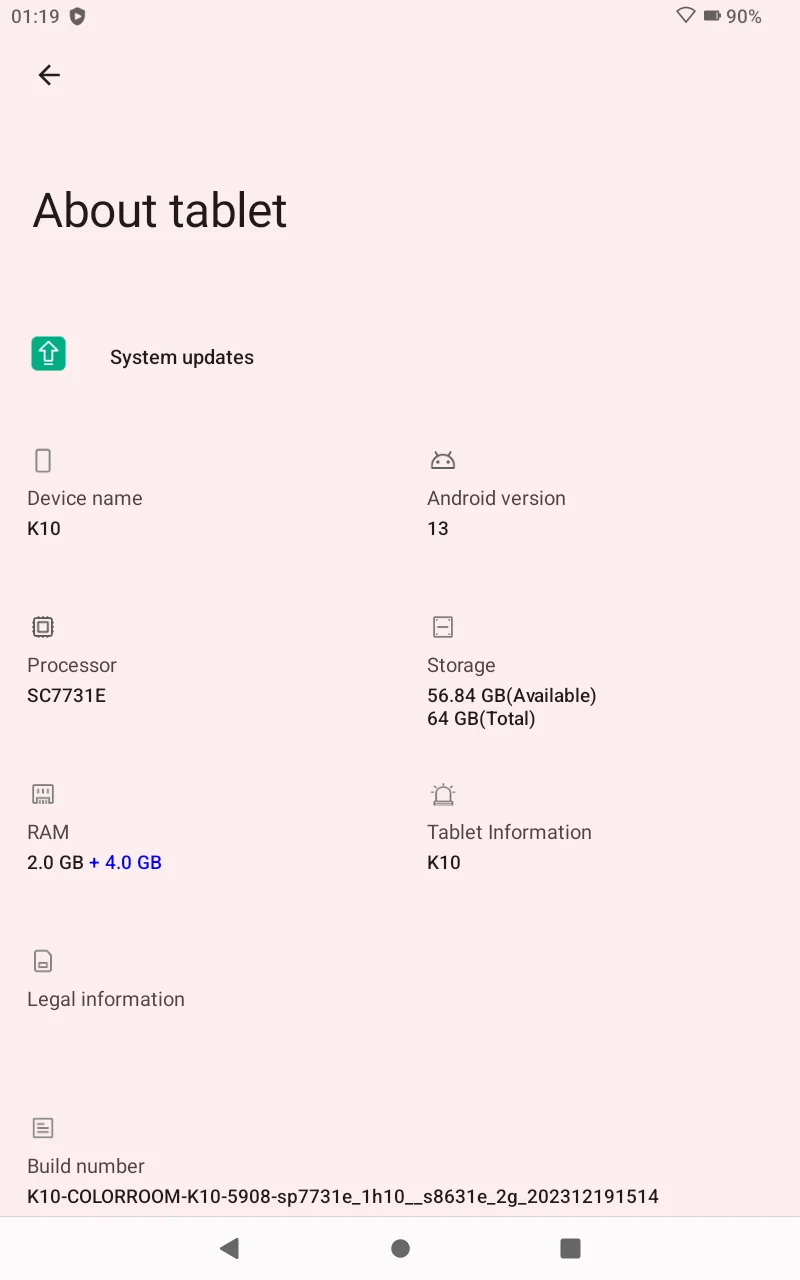The image size is (800, 1280).
Task: Tap the Tablet Information alarm icon
Action: coord(442,794)
